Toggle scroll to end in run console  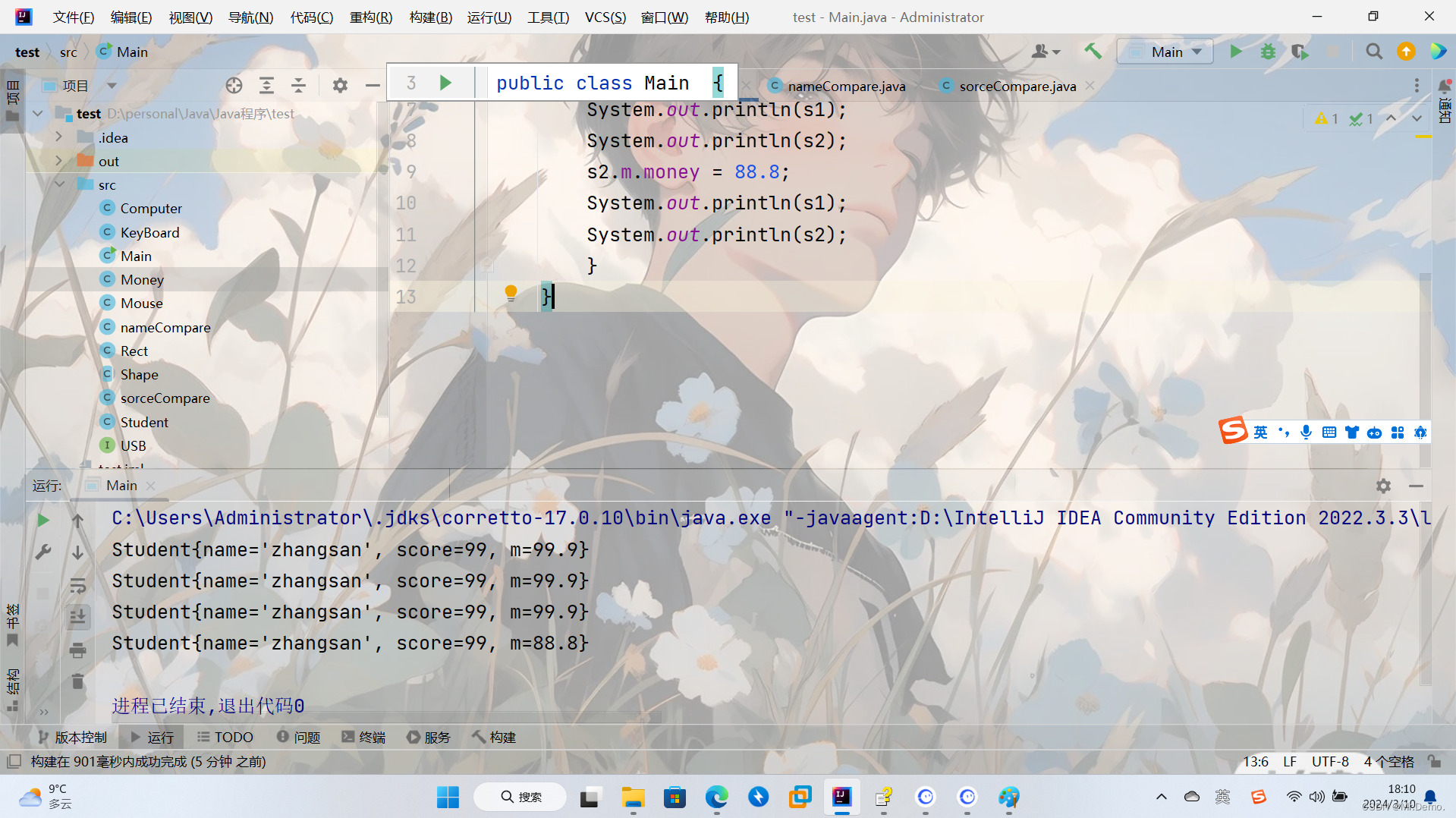pyautogui.click(x=77, y=617)
